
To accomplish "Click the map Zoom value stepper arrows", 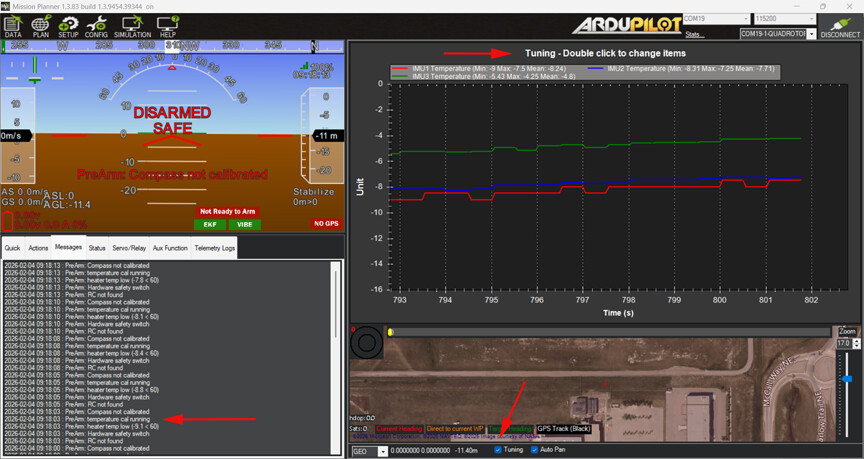I will (856, 343).
